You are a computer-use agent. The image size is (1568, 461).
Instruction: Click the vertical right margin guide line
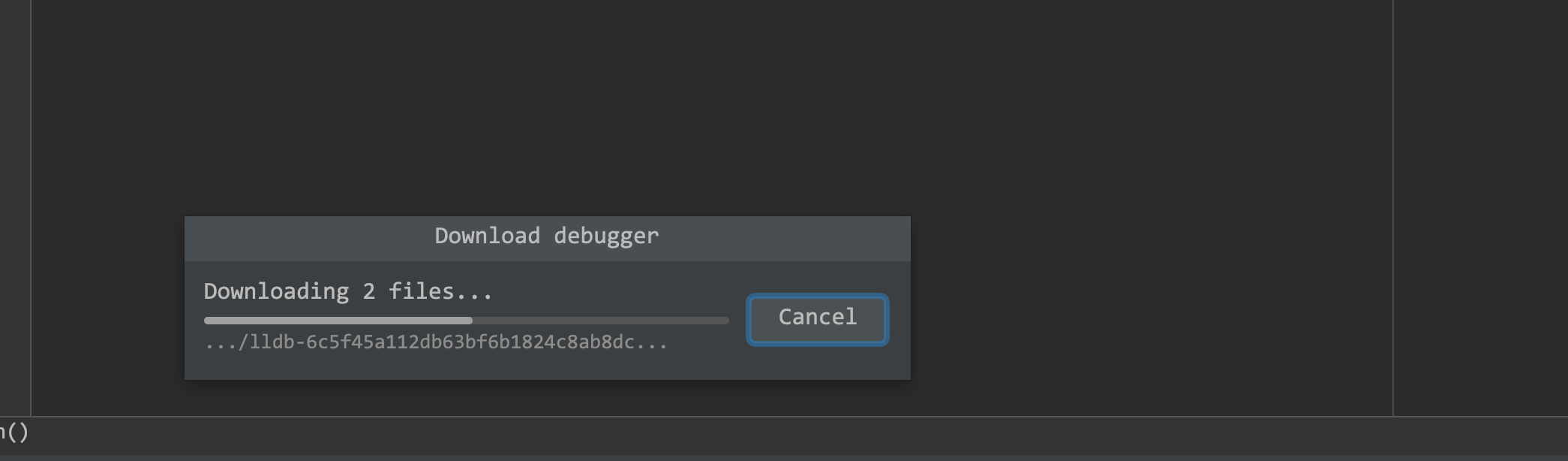click(x=1393, y=207)
